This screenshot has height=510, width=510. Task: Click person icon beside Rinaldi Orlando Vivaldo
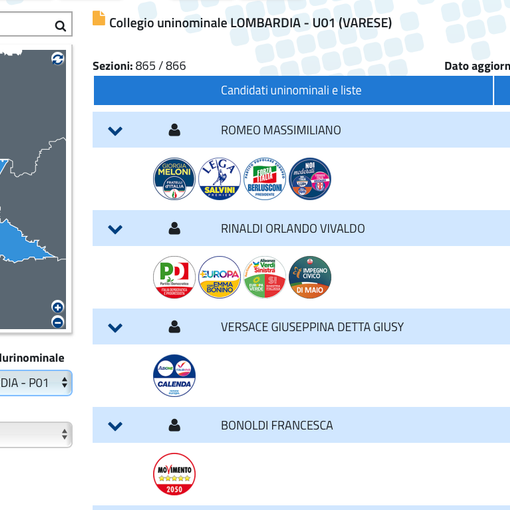pyautogui.click(x=174, y=228)
